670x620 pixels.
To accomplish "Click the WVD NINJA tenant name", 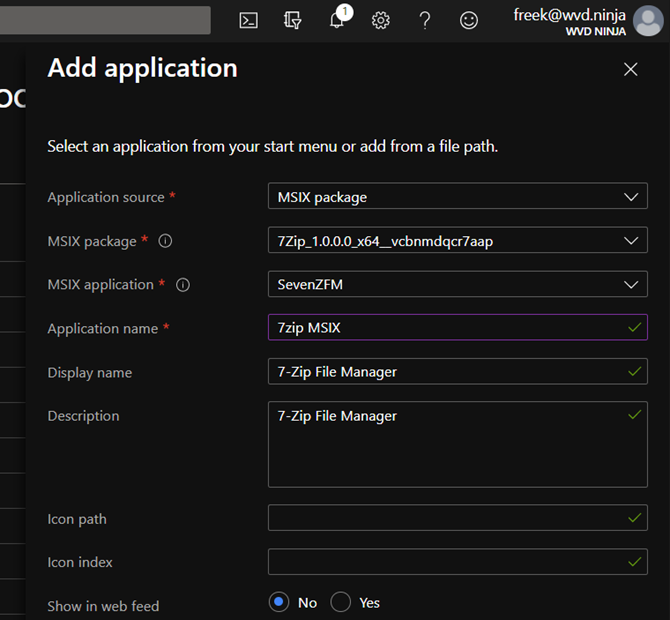I will pos(596,32).
